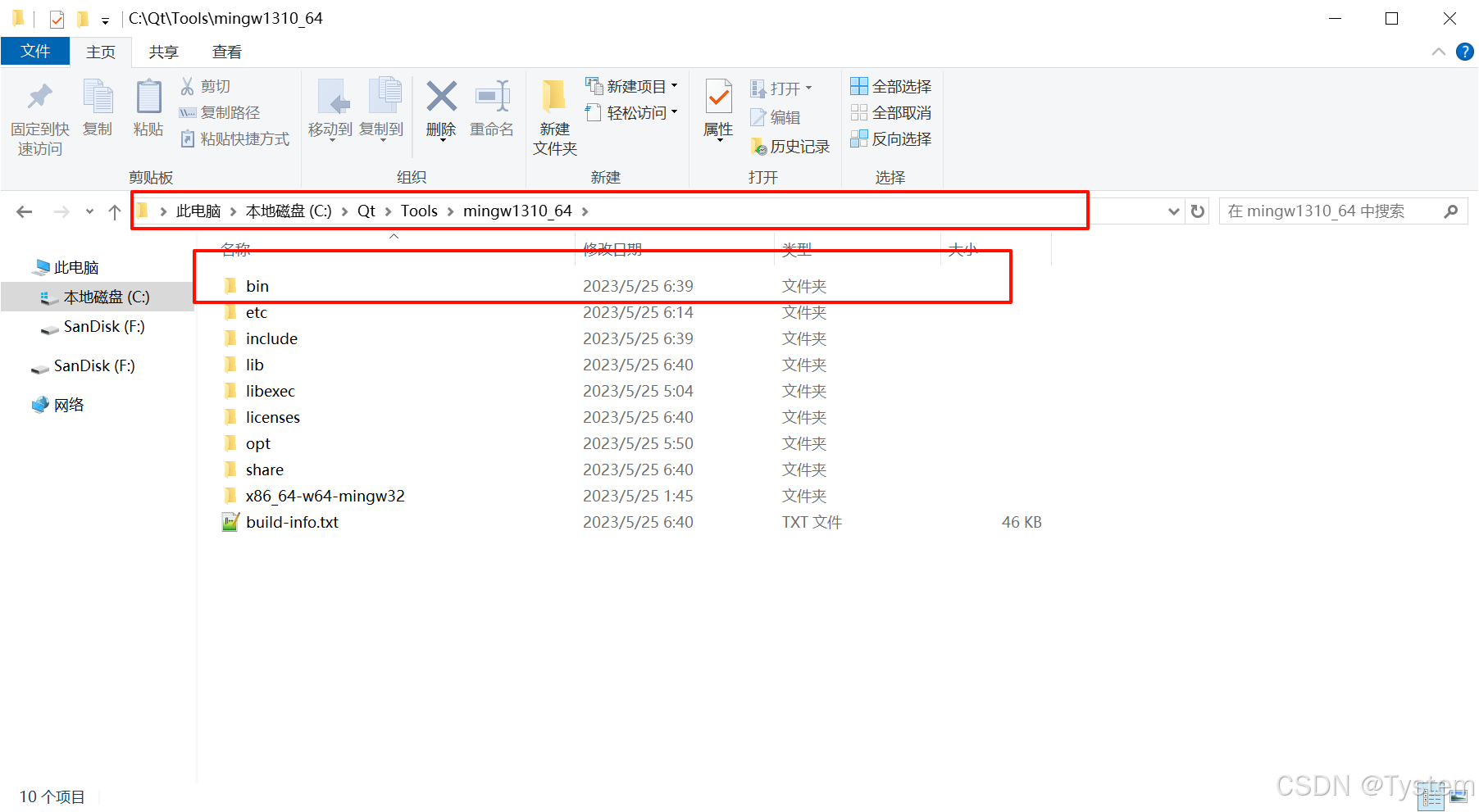
Task: Open the Copy to menu
Action: click(381, 110)
